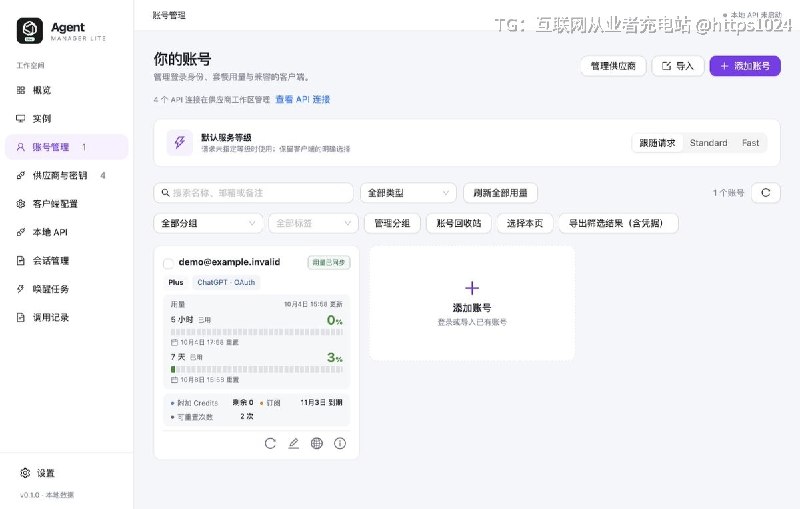The height and width of the screenshot is (509, 800).
Task: Select Standard service level
Action: [708, 143]
